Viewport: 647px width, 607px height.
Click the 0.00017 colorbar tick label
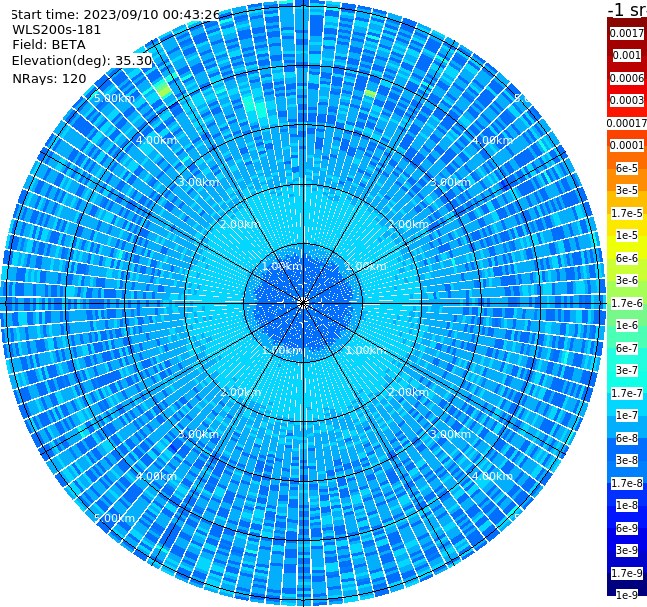[627, 123]
